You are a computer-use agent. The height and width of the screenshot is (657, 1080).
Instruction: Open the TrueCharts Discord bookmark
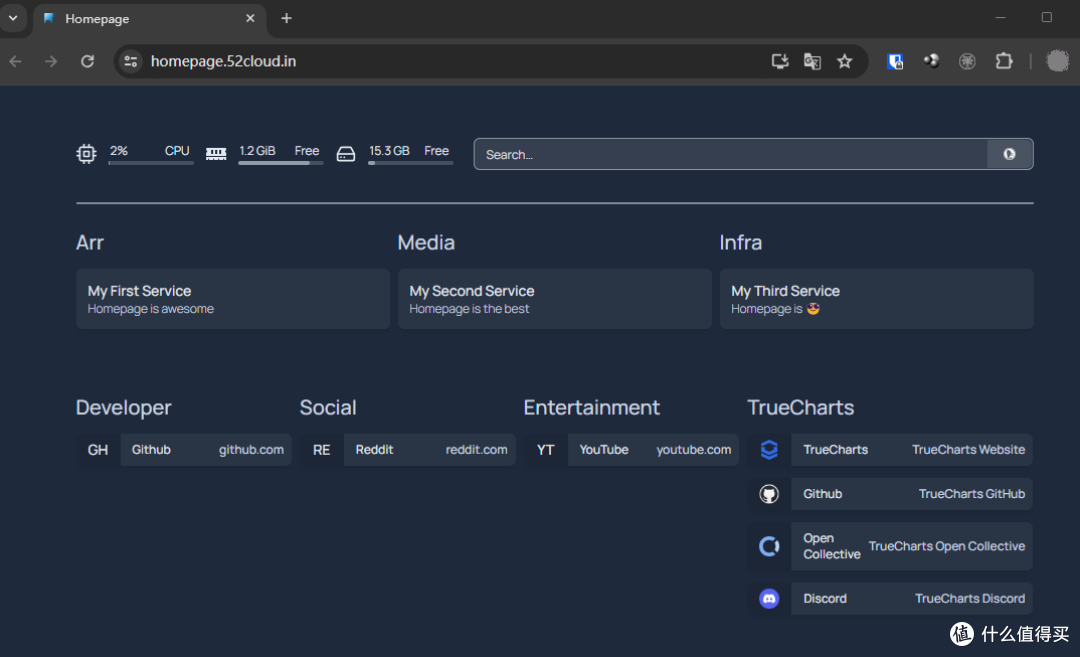890,598
